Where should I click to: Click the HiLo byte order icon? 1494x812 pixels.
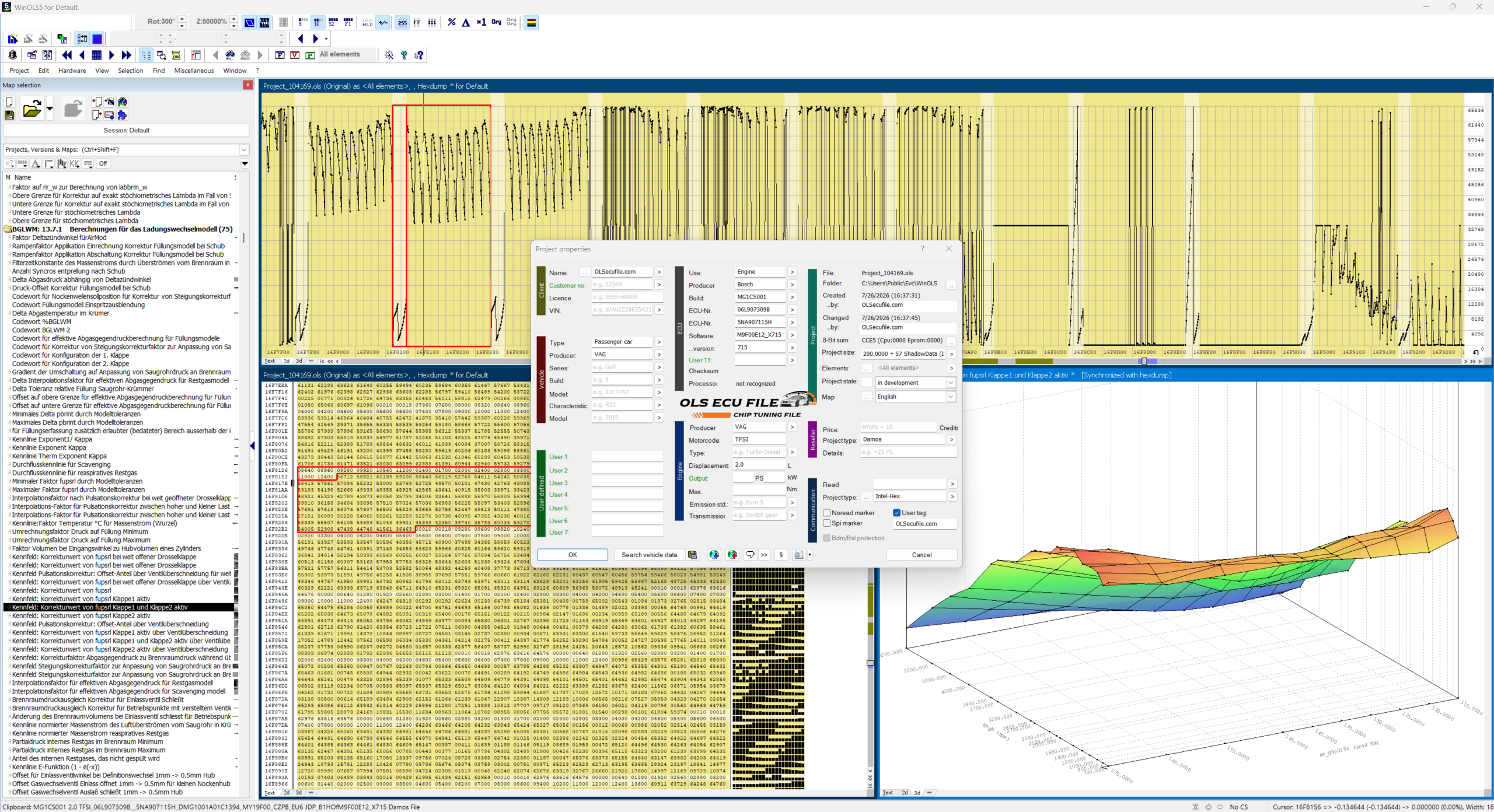point(367,22)
